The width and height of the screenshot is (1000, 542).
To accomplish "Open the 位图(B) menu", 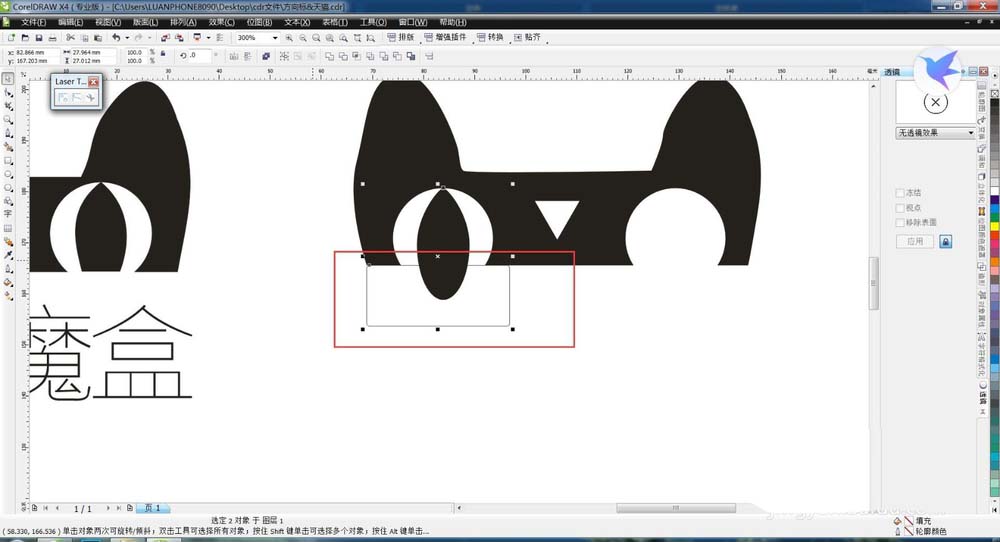I will [259, 22].
